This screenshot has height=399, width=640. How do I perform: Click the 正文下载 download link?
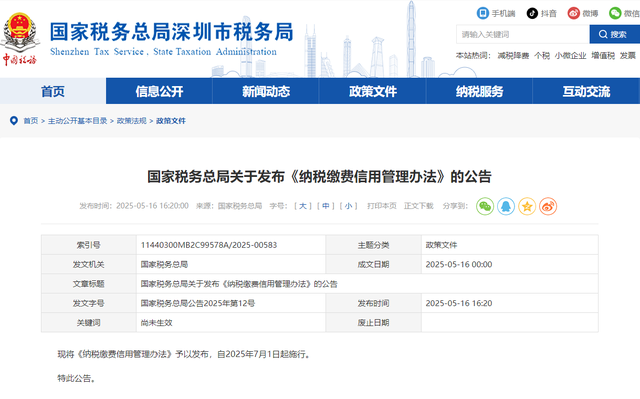coord(418,206)
